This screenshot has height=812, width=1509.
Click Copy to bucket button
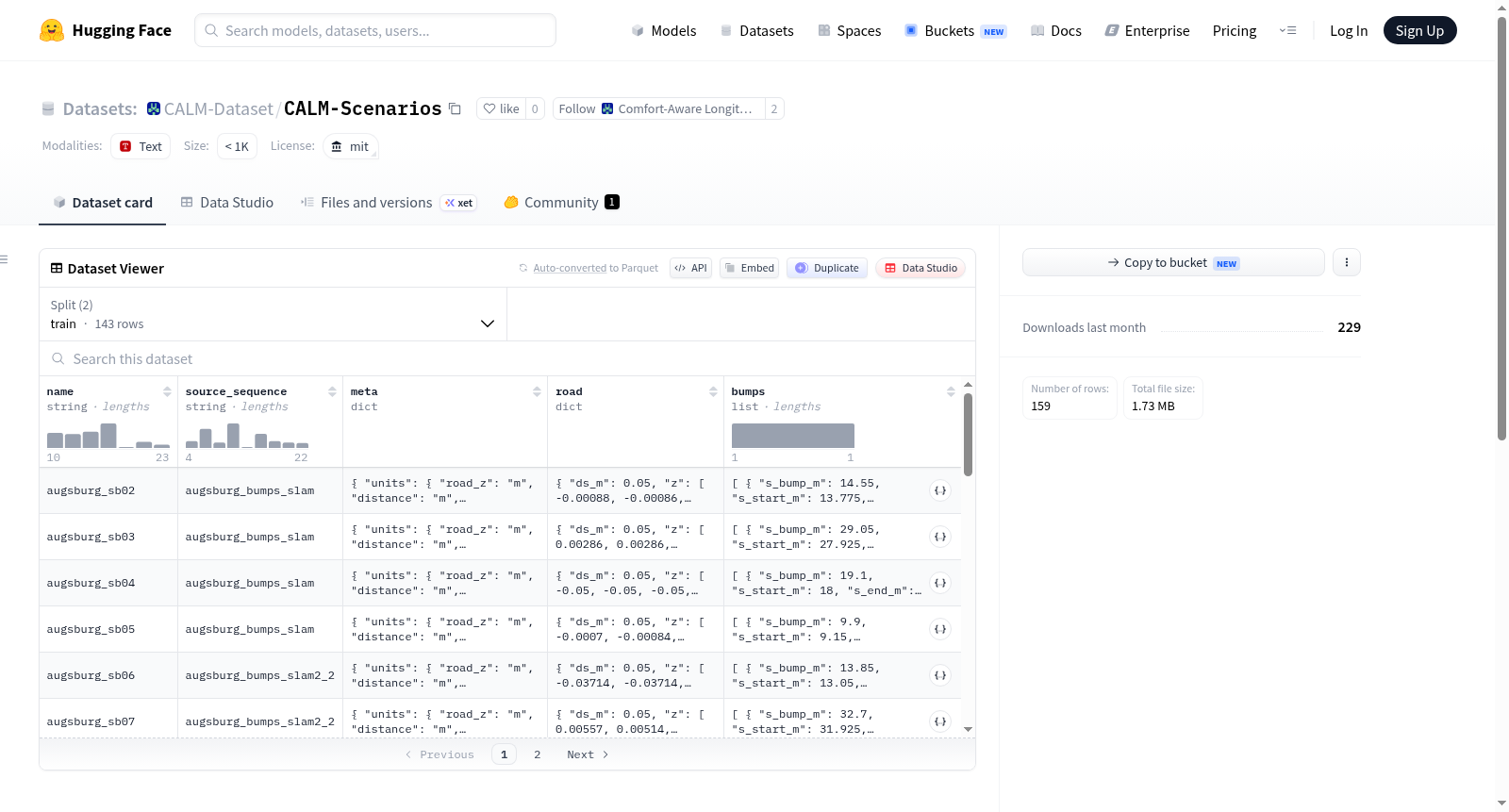click(1173, 262)
